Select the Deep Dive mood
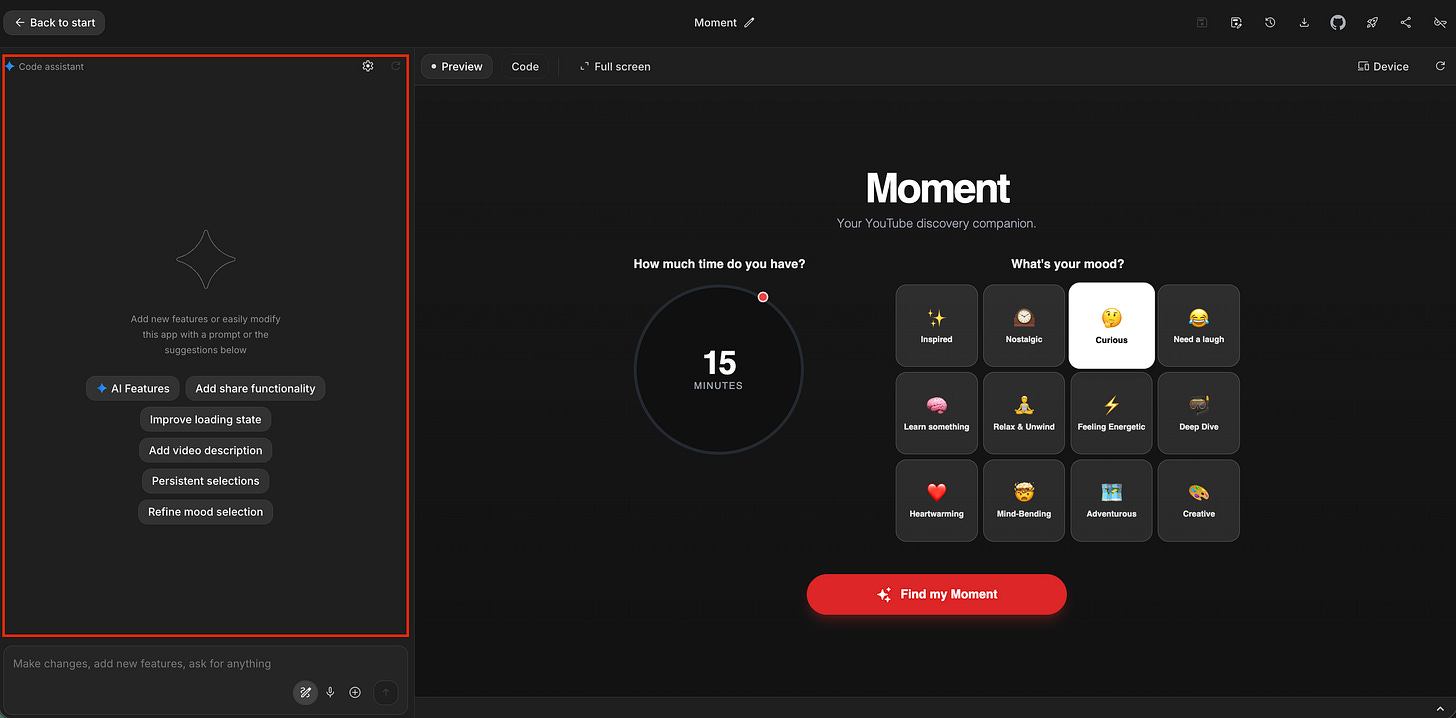 [1198, 413]
